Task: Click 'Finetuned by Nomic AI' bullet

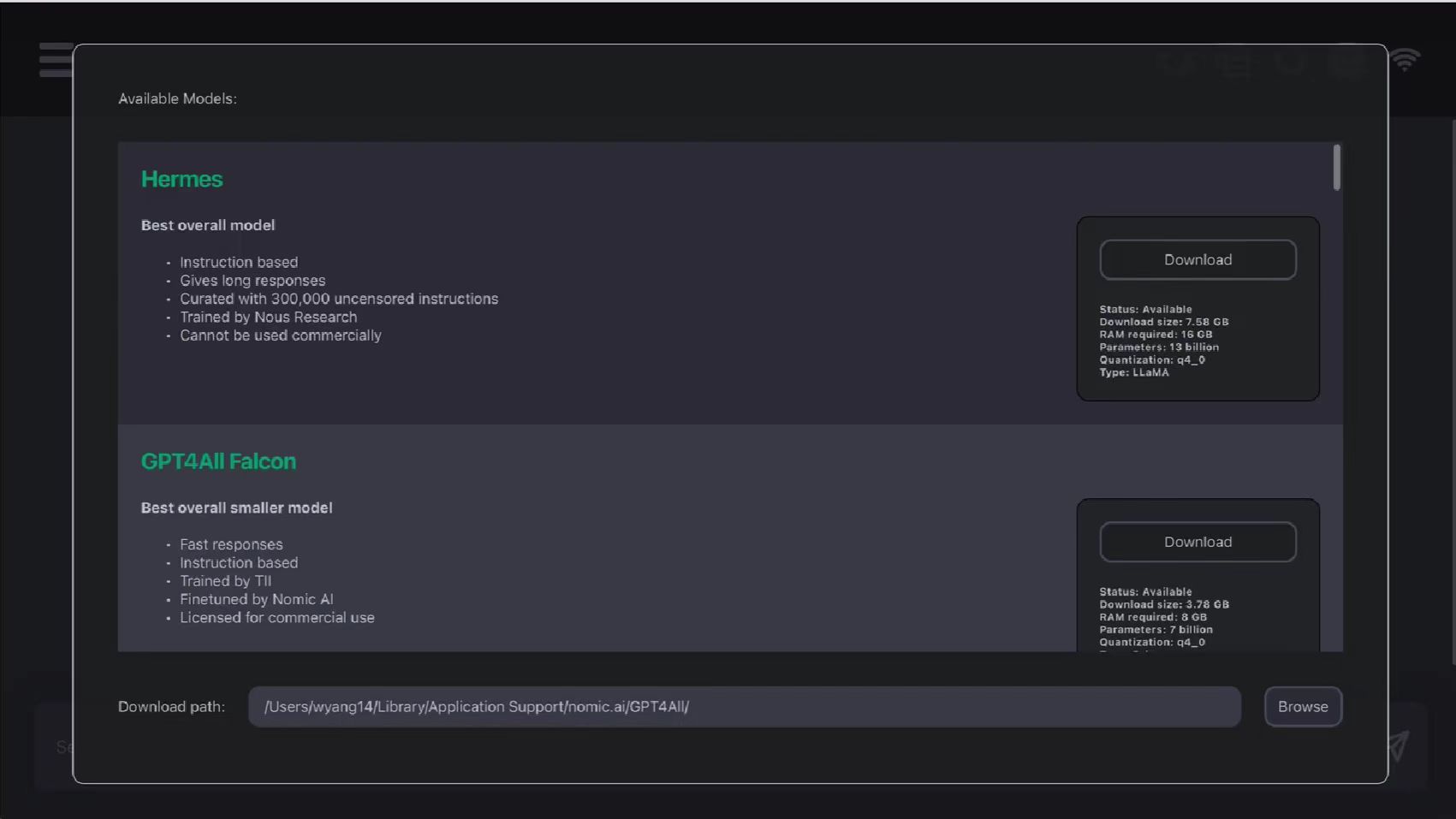Action: click(x=257, y=600)
